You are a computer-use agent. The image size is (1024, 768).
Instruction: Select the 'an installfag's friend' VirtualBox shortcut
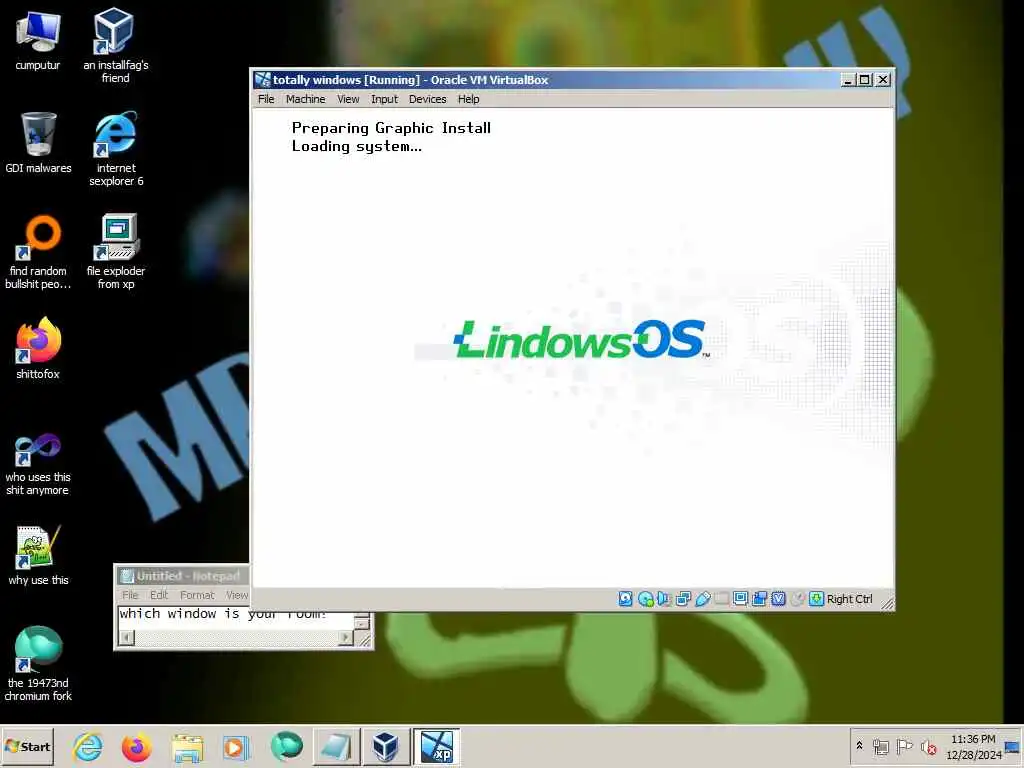tap(116, 44)
